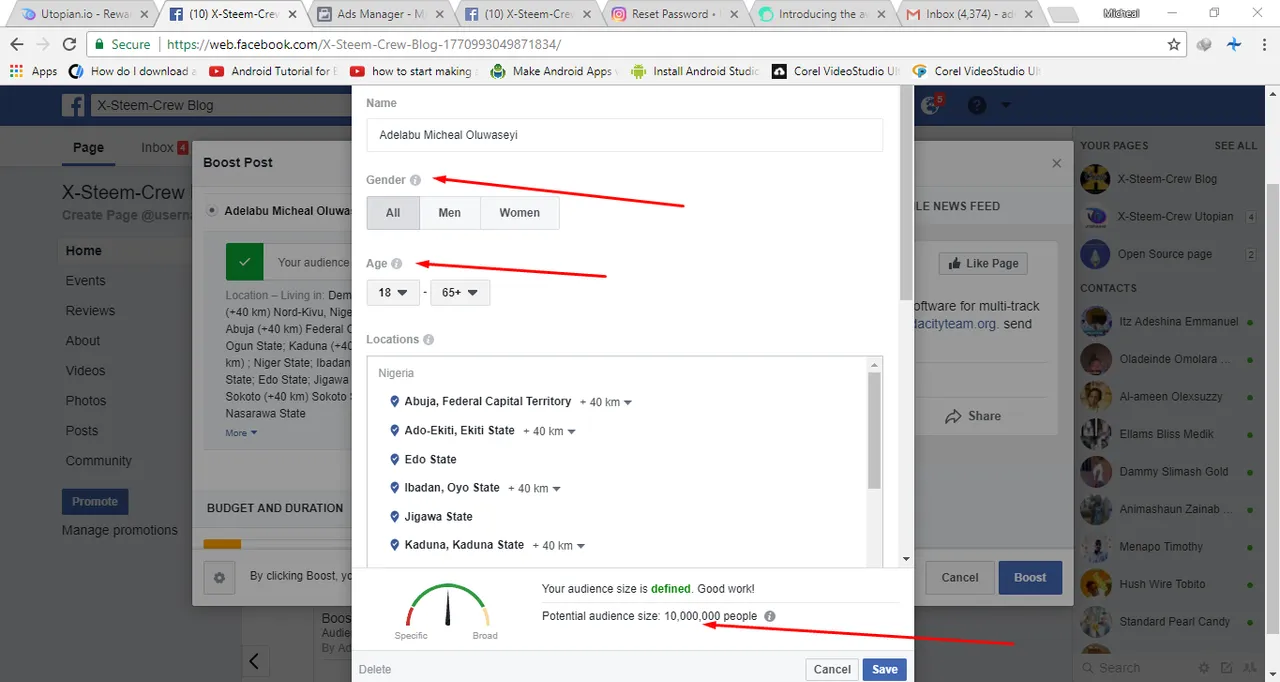Click the Boost Post settings gear icon
This screenshot has height=682, width=1280.
pyautogui.click(x=219, y=577)
